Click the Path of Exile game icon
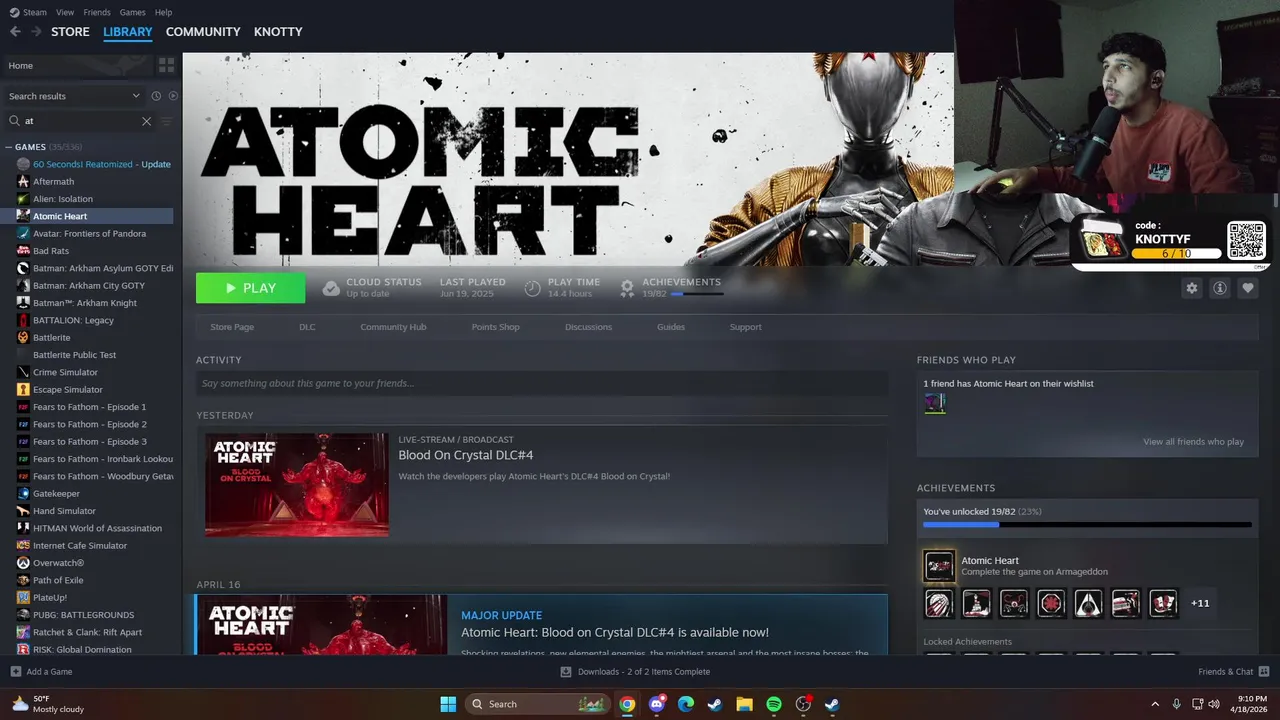The image size is (1280, 720). click(23, 580)
